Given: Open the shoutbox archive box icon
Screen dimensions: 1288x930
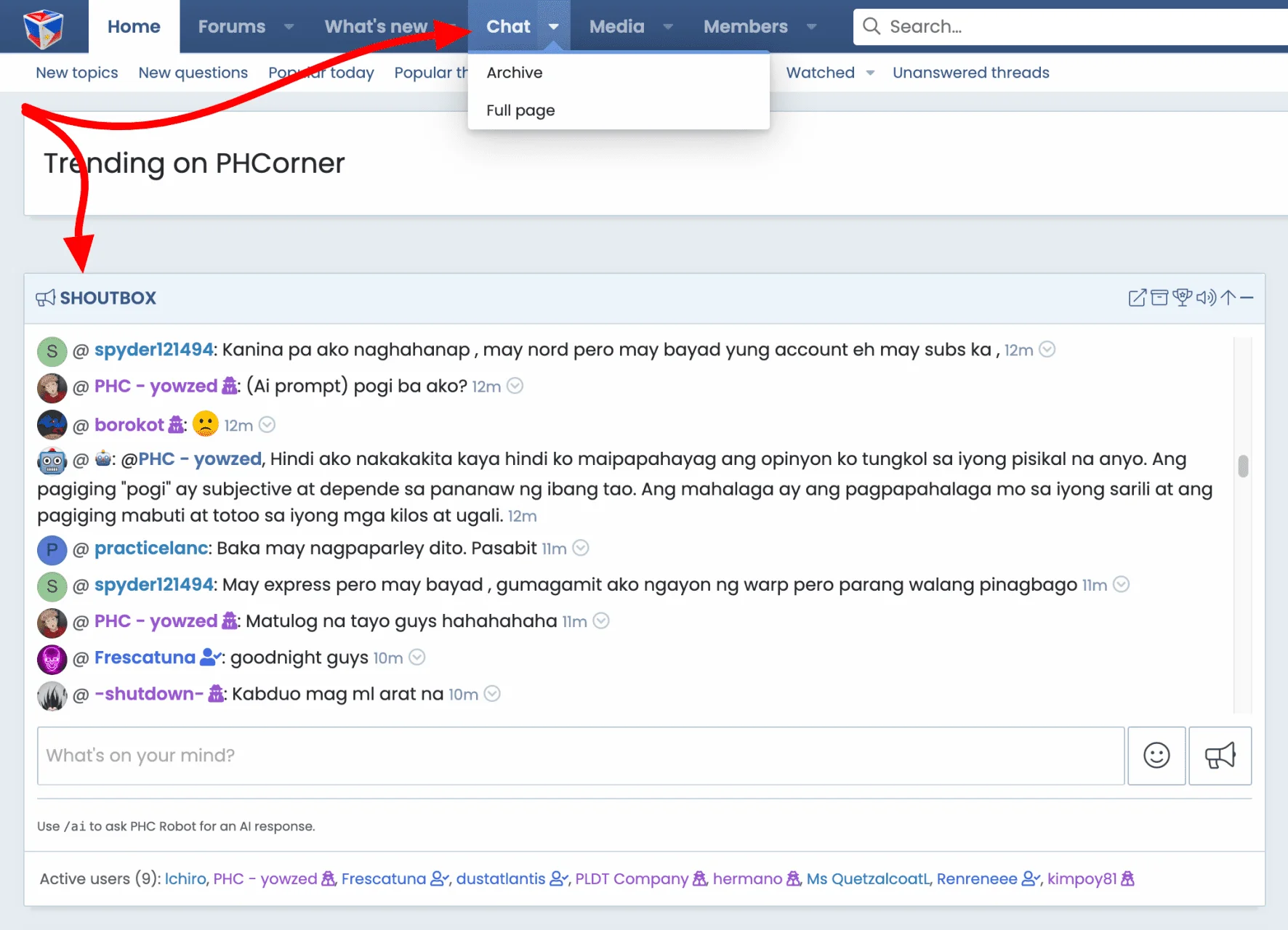Looking at the screenshot, I should (1159, 298).
